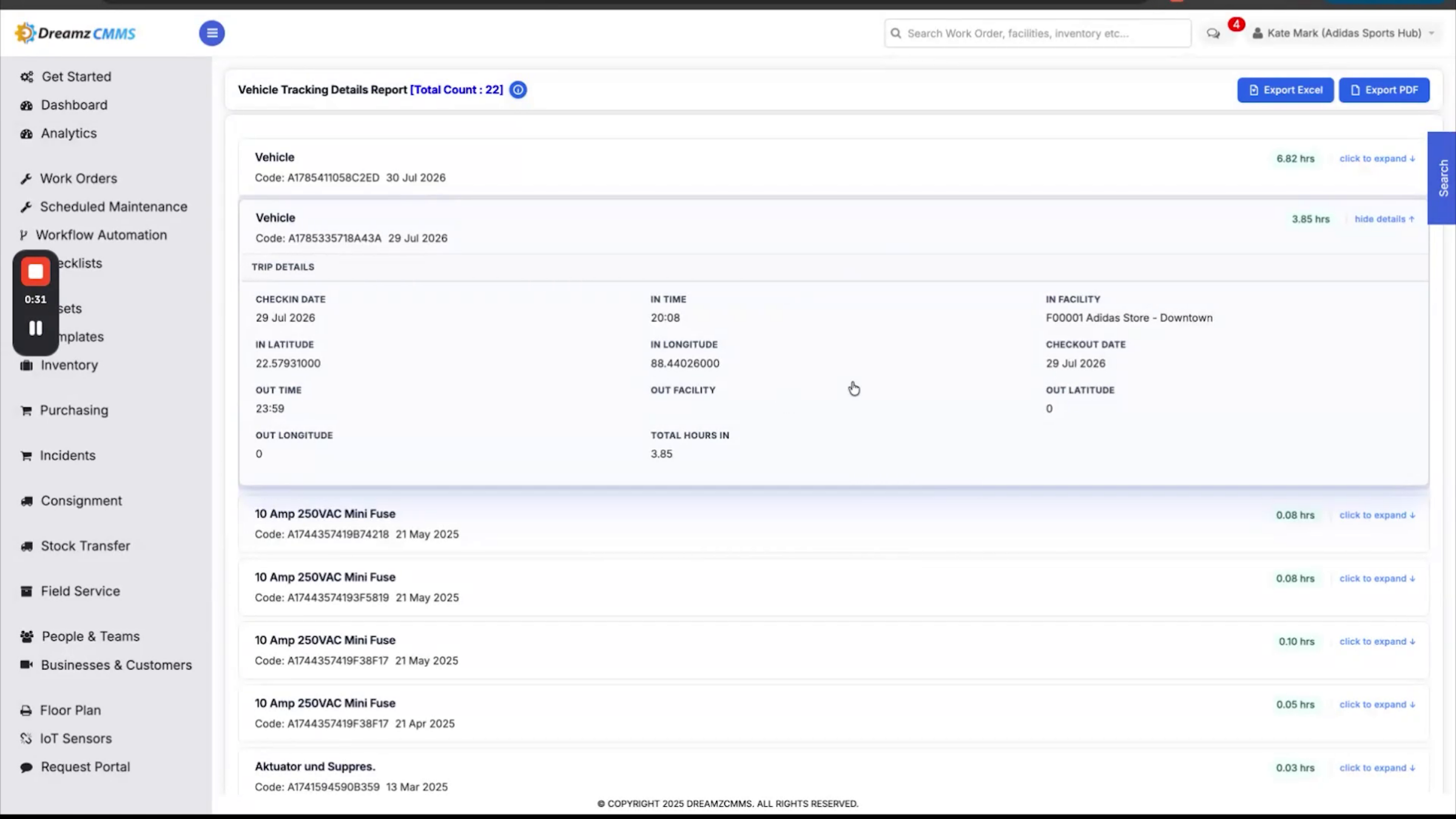Click the People & Teams group icon
This screenshot has width=1456, height=819.
click(x=27, y=636)
